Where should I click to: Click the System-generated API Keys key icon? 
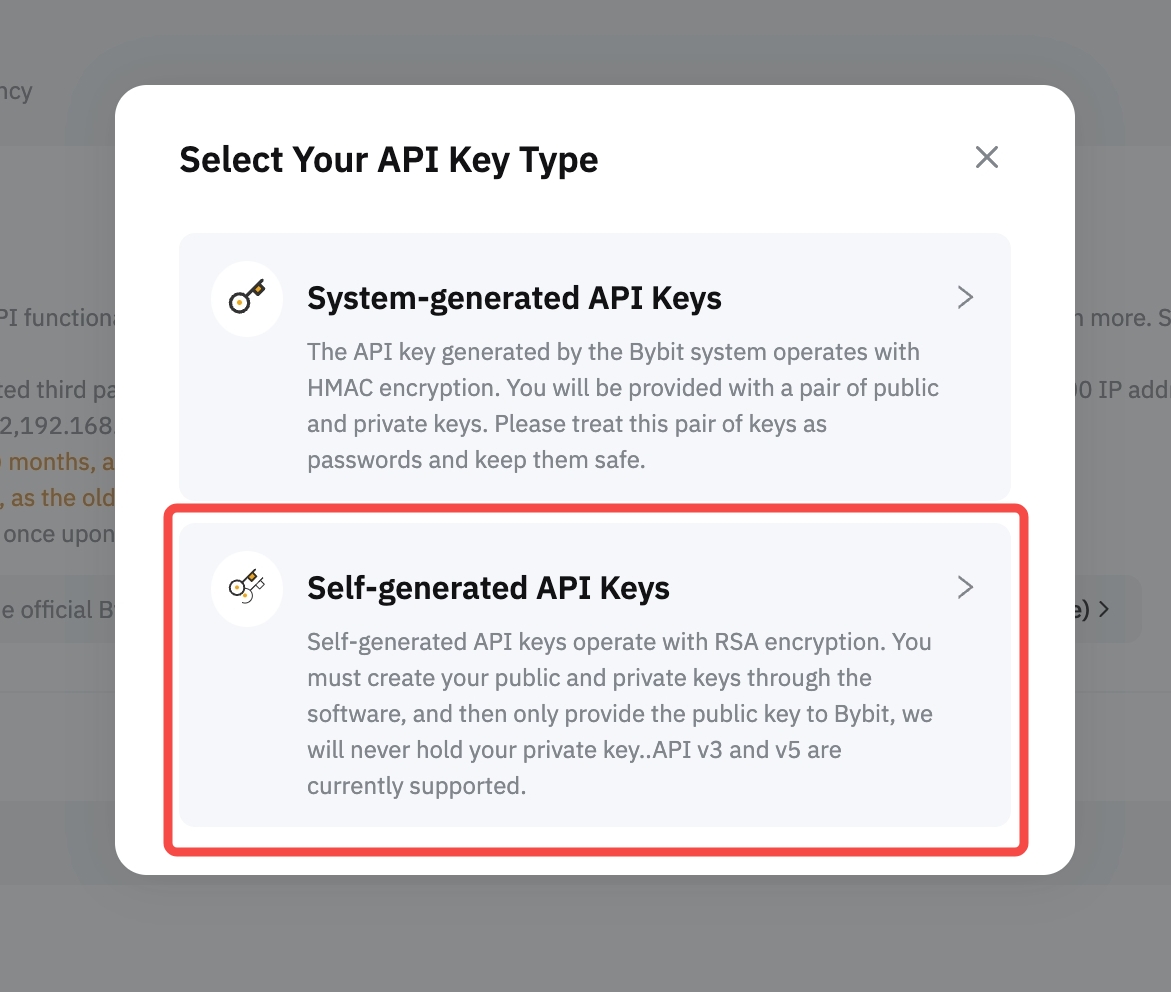click(x=247, y=298)
